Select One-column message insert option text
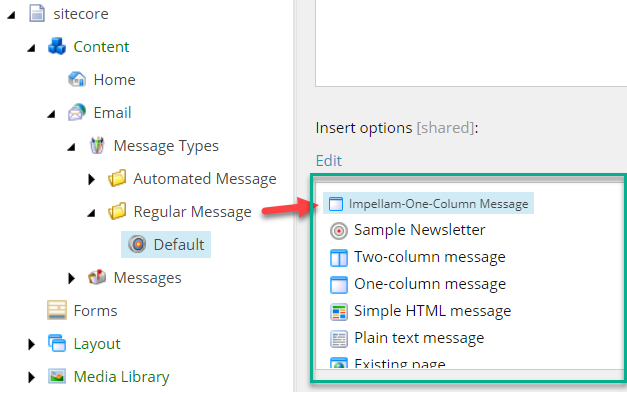The height and width of the screenshot is (394, 627). [430, 284]
